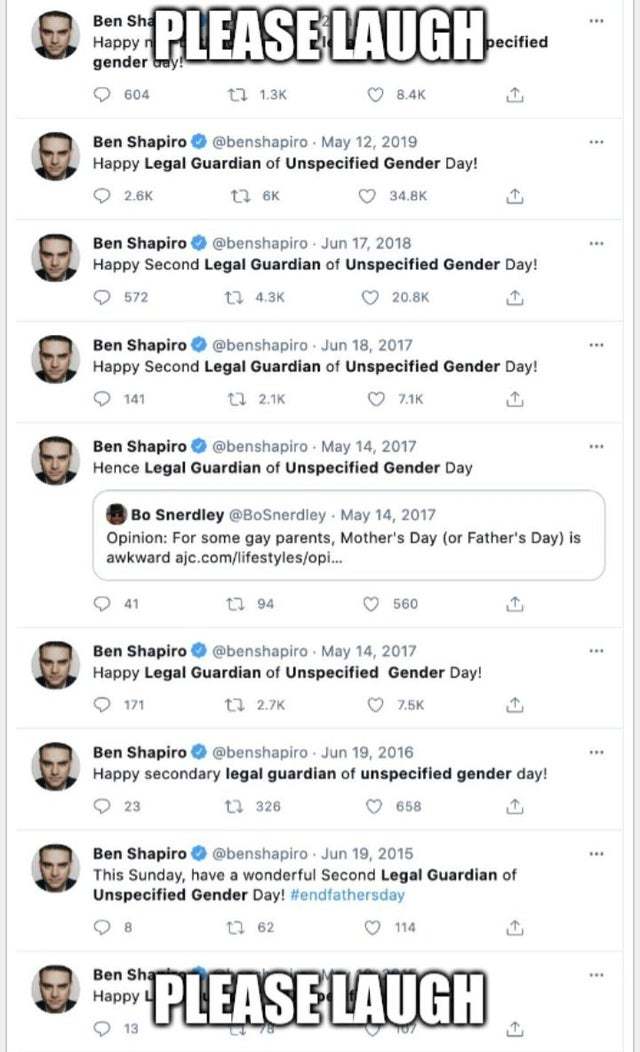Share the Jun 18, 2017 tweet

pyautogui.click(x=514, y=399)
